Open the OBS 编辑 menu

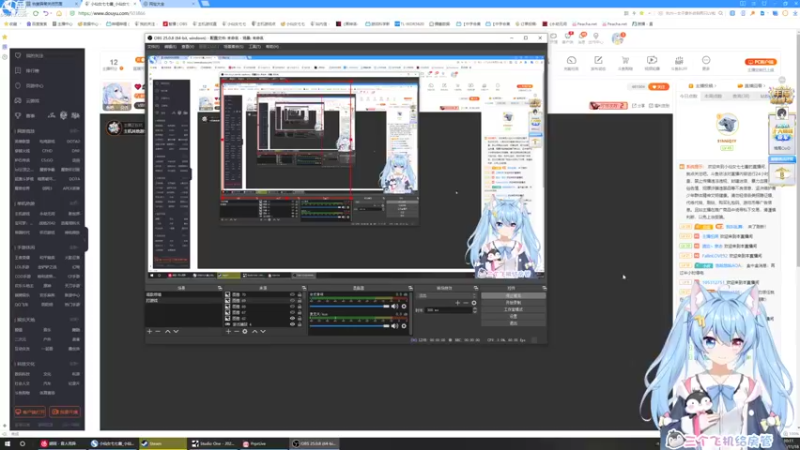[x=170, y=47]
